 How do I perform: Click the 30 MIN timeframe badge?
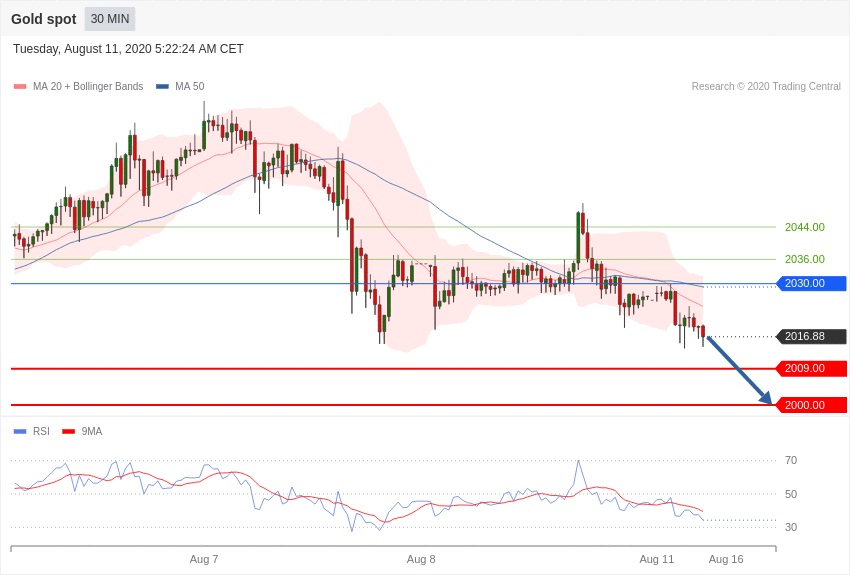pos(110,19)
